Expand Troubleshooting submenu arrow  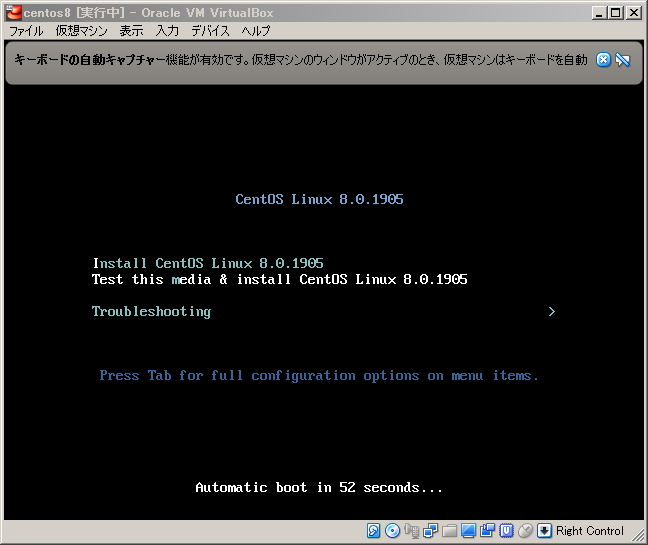tap(552, 312)
